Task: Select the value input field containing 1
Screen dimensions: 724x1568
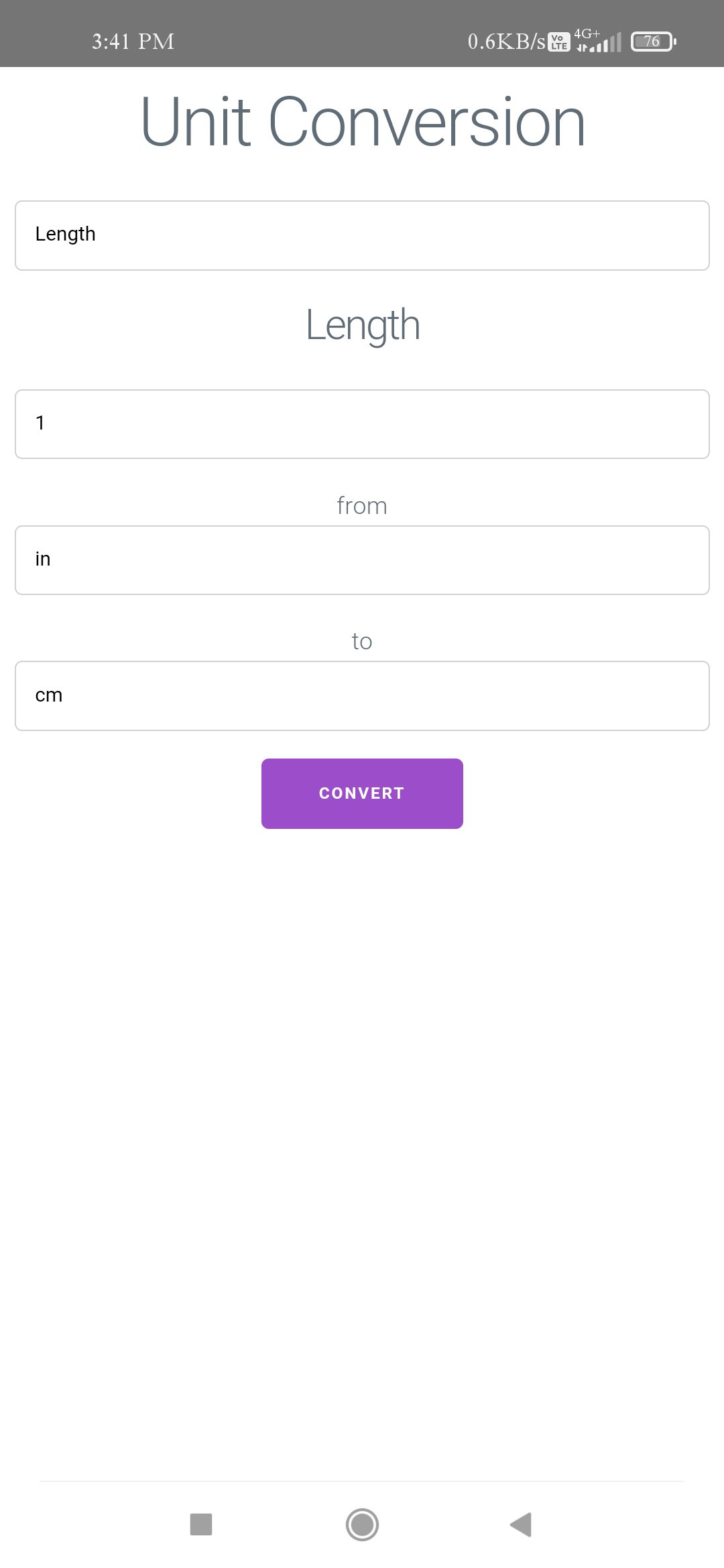Action: click(x=362, y=423)
